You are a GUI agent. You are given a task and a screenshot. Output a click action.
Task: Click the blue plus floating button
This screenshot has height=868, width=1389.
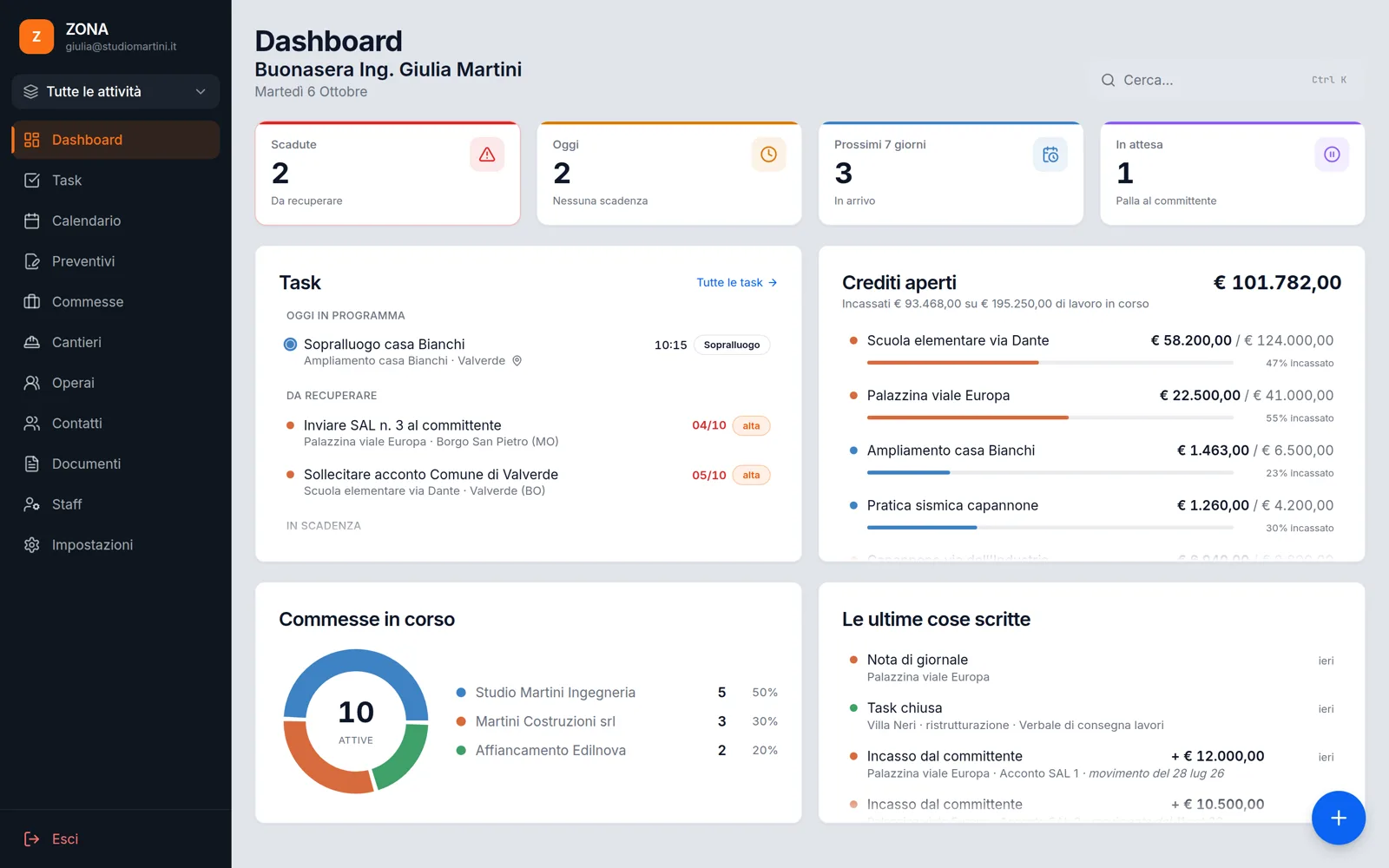coord(1339,818)
